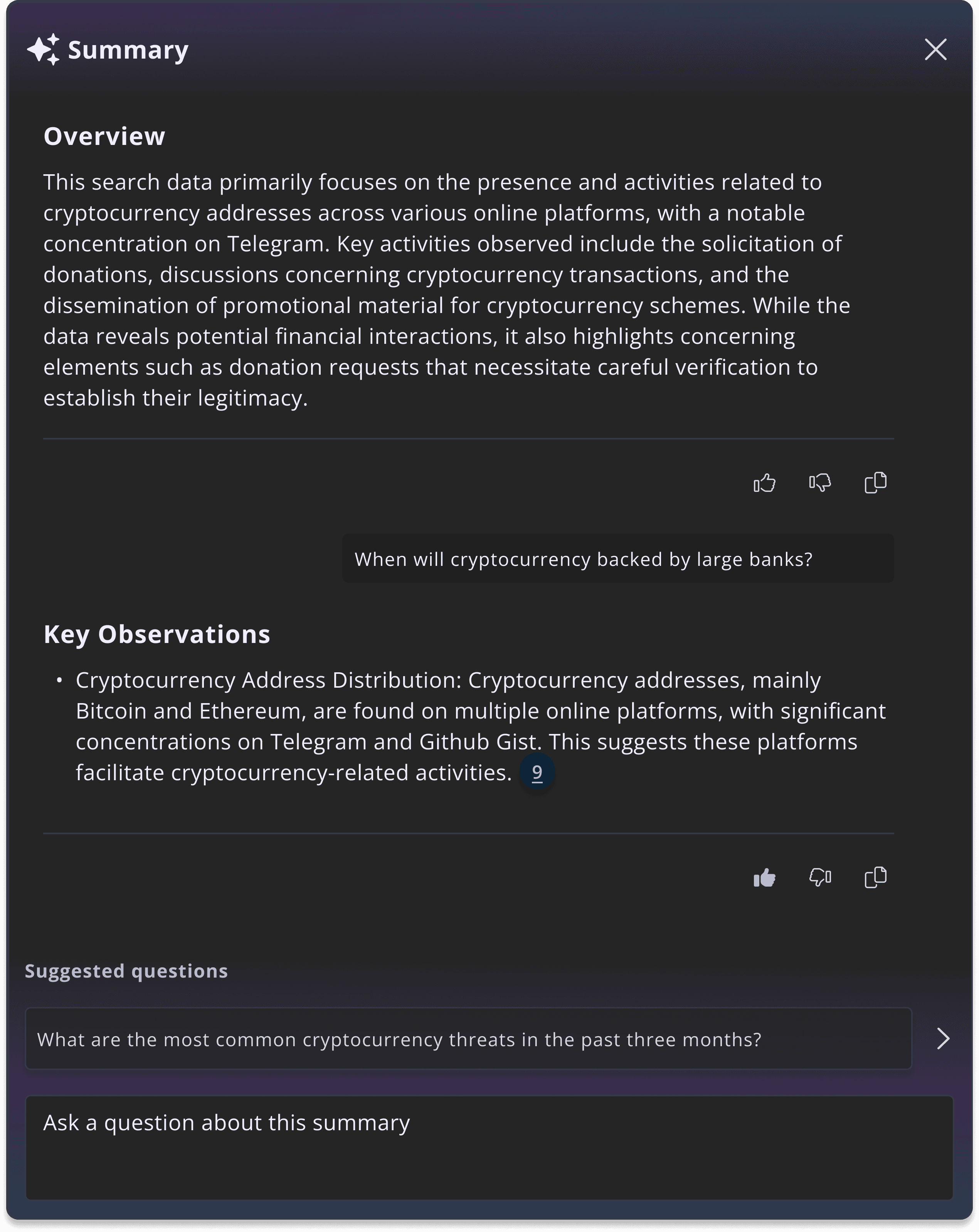
Task: Click the Suggested questions label
Action: click(x=126, y=971)
